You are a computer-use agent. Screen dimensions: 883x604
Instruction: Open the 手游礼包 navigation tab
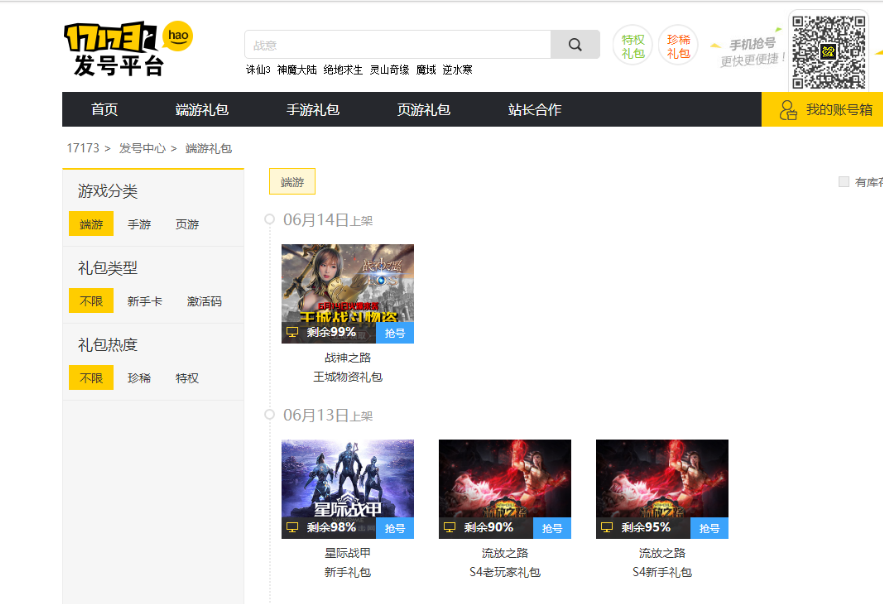(x=313, y=109)
